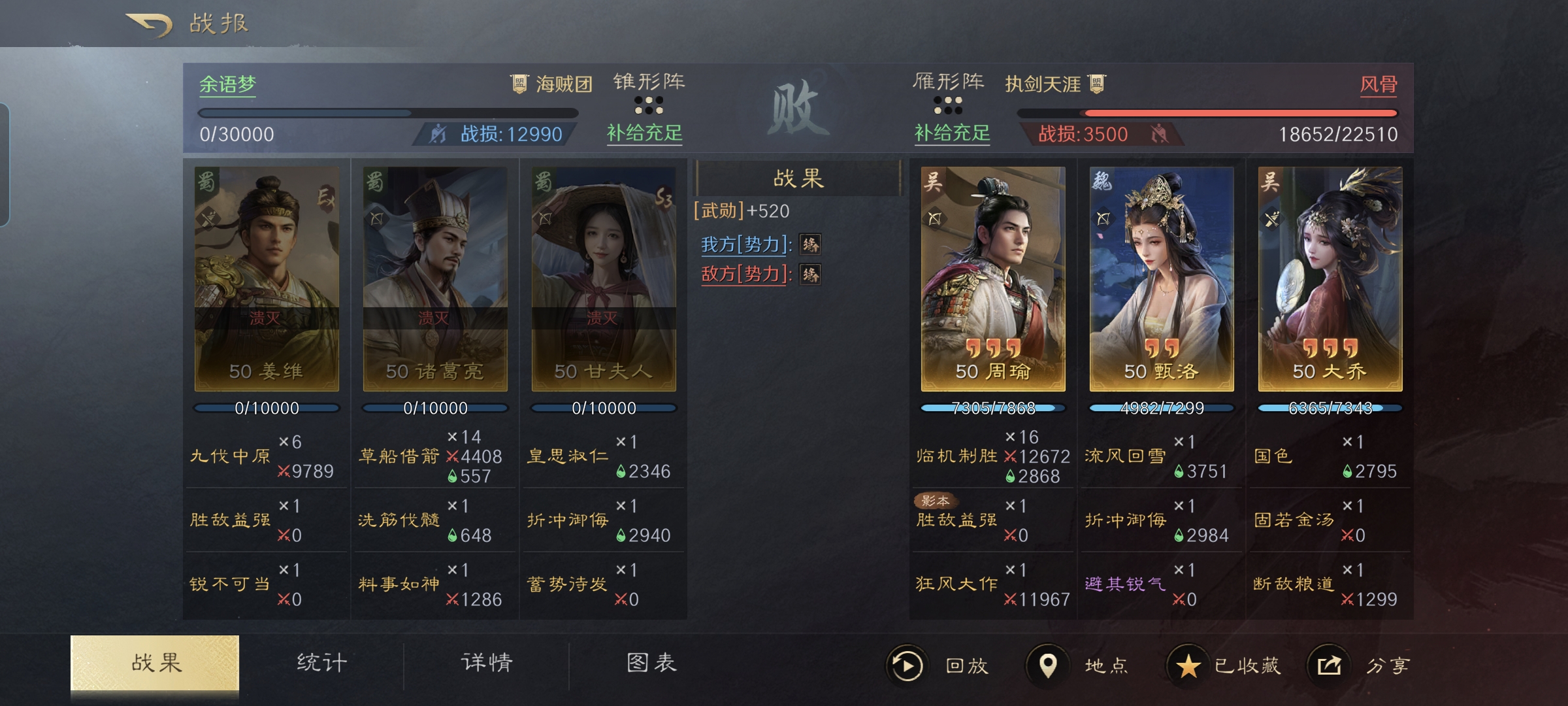Viewport: 1568px width, 706px height.
Task: Toggle the 已收藏 star favorite icon
Action: click(x=1188, y=665)
